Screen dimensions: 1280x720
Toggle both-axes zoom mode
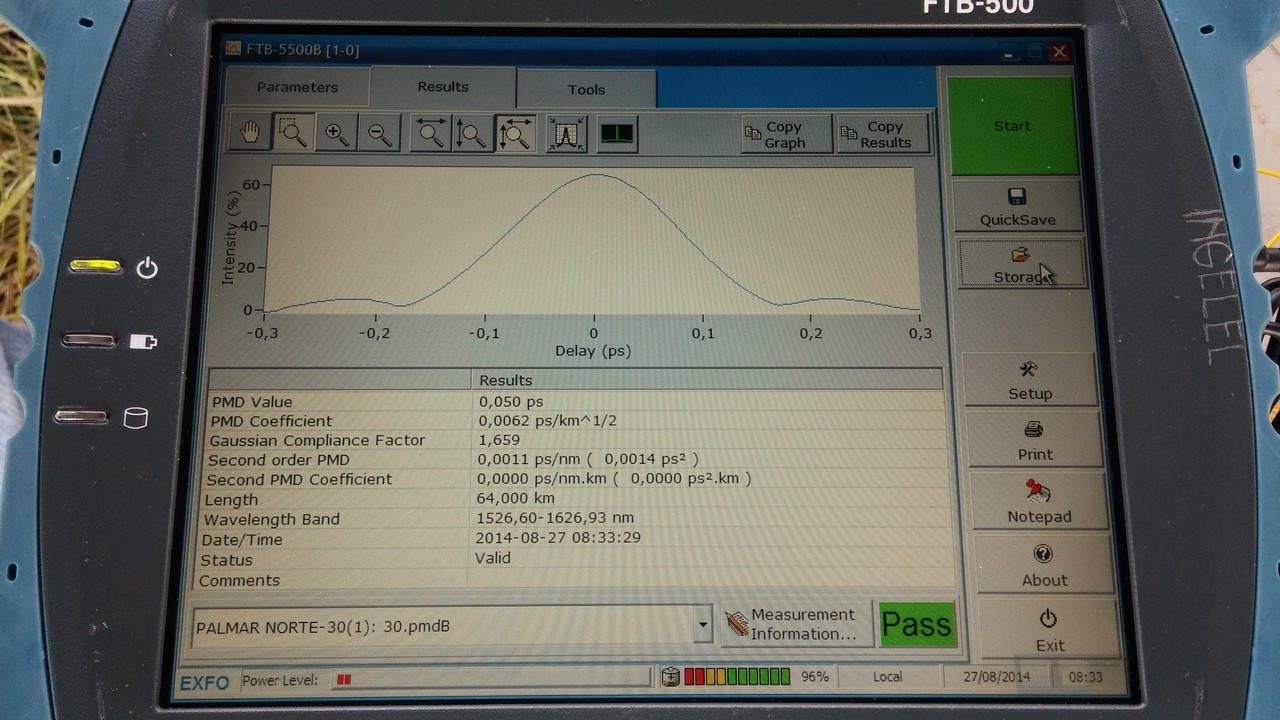(515, 133)
